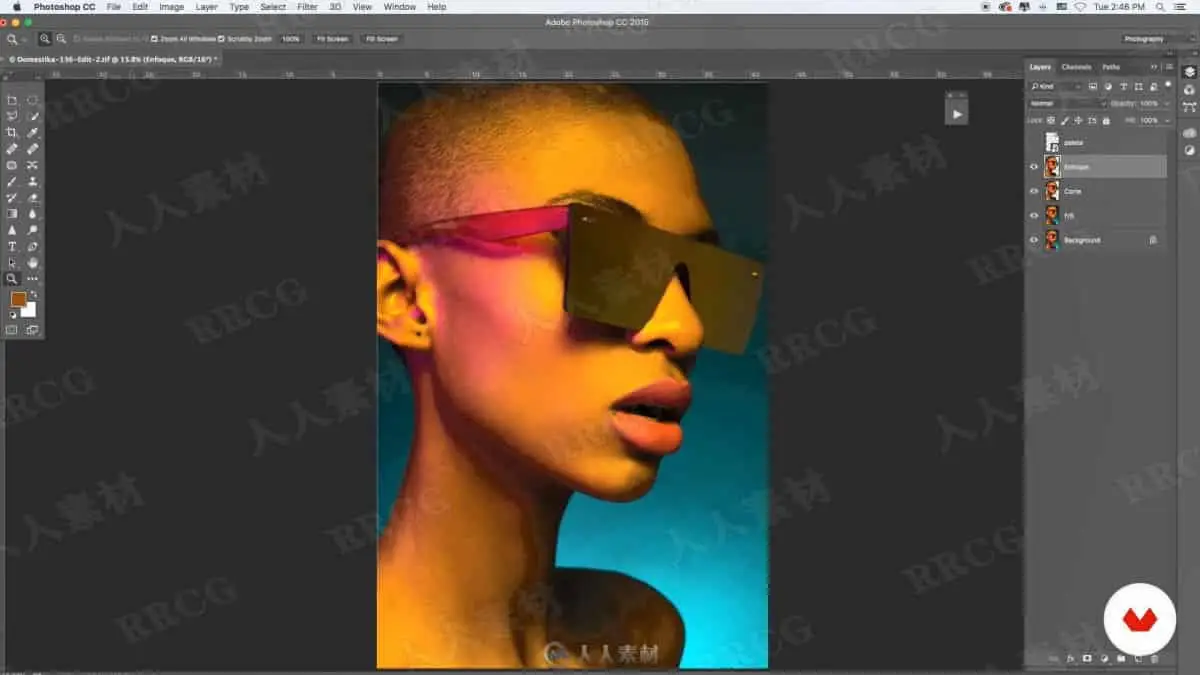Image resolution: width=1200 pixels, height=675 pixels.
Task: Select the Quick Selection tool
Action: [x=33, y=116]
